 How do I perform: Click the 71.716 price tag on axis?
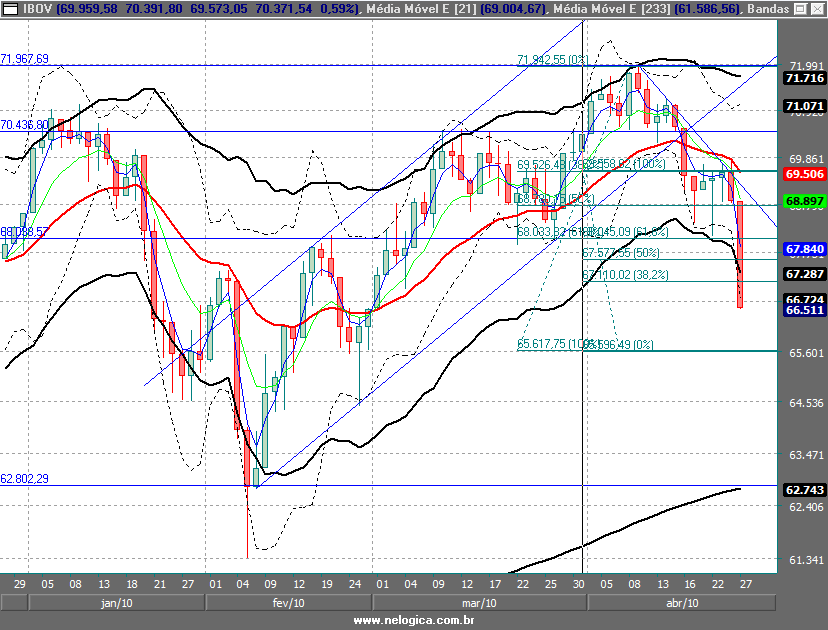[x=804, y=78]
